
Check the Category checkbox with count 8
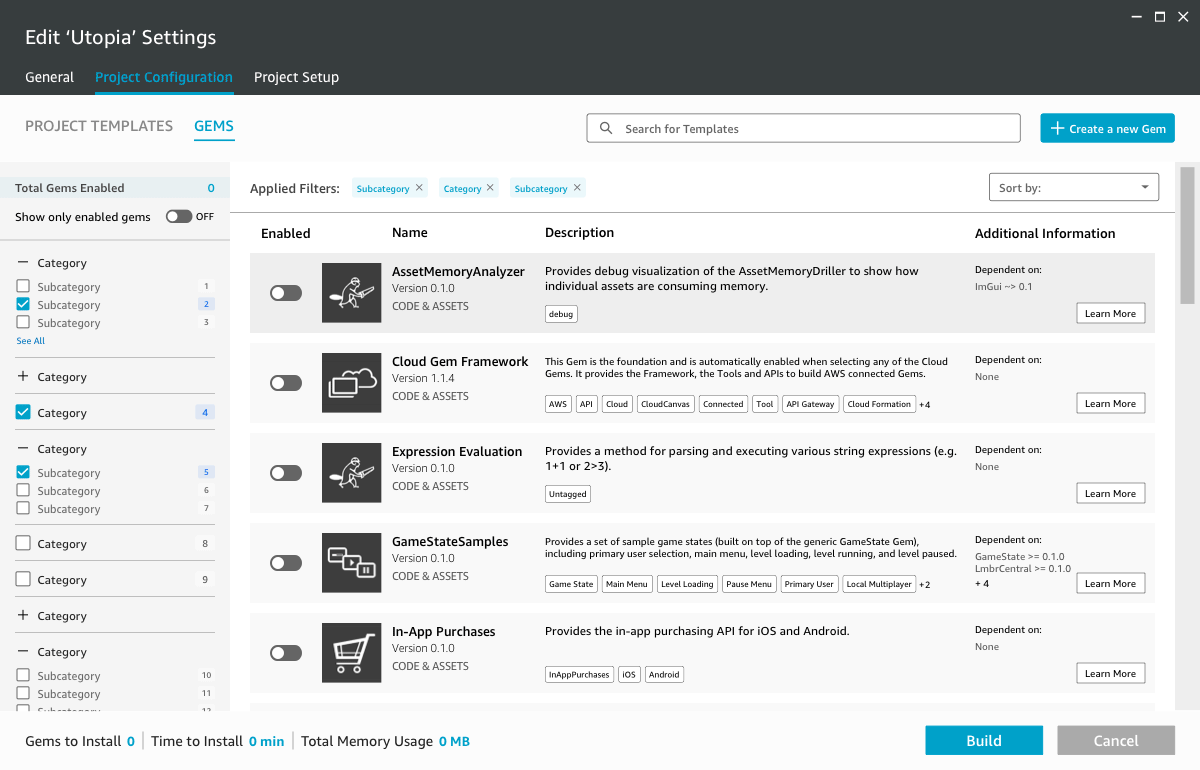23,544
